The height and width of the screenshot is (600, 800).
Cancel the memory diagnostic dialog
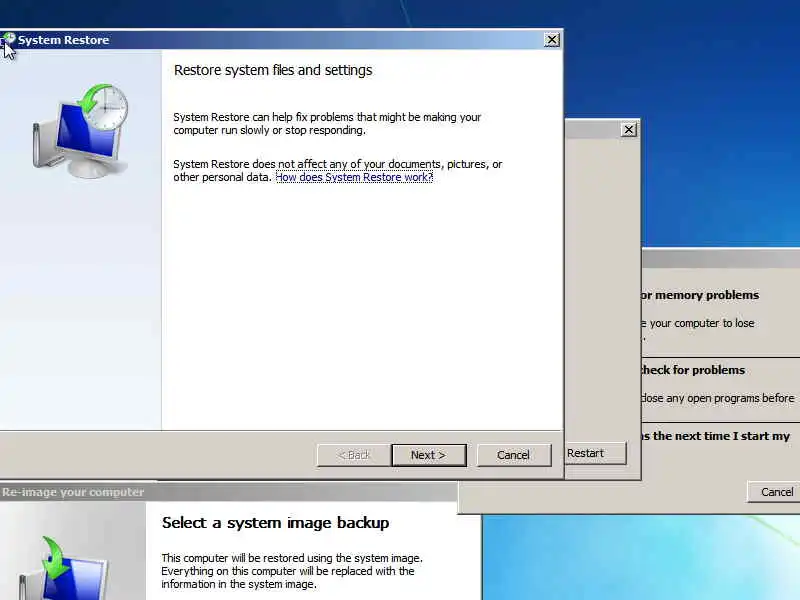point(774,492)
